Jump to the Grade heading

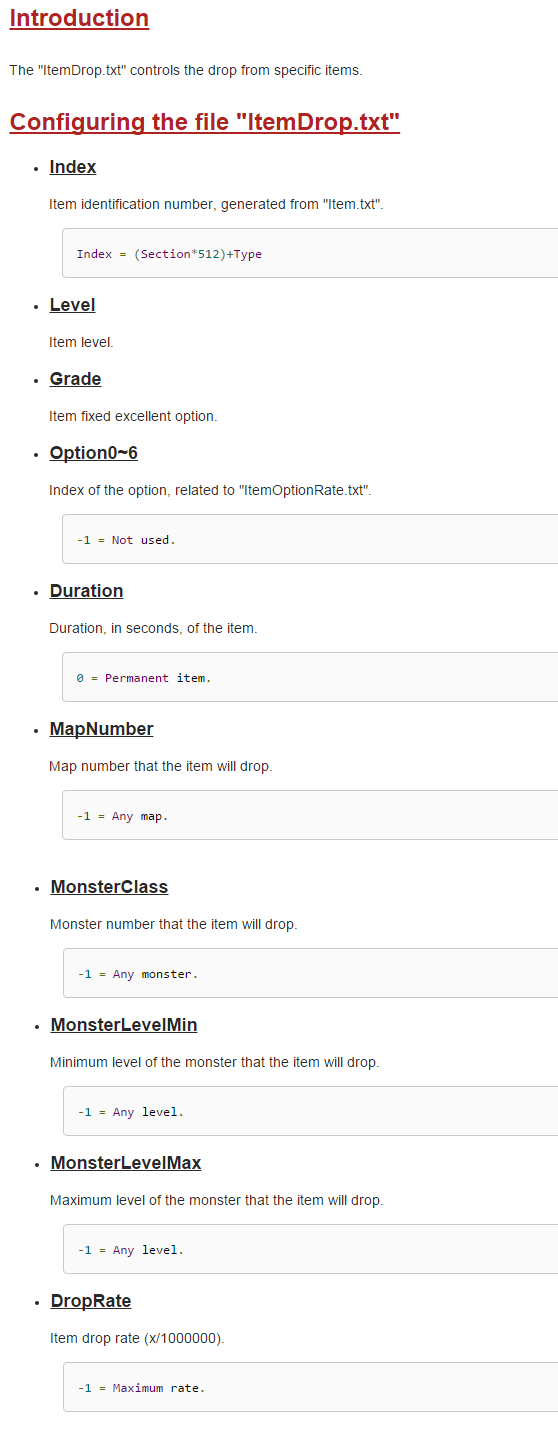point(75,379)
